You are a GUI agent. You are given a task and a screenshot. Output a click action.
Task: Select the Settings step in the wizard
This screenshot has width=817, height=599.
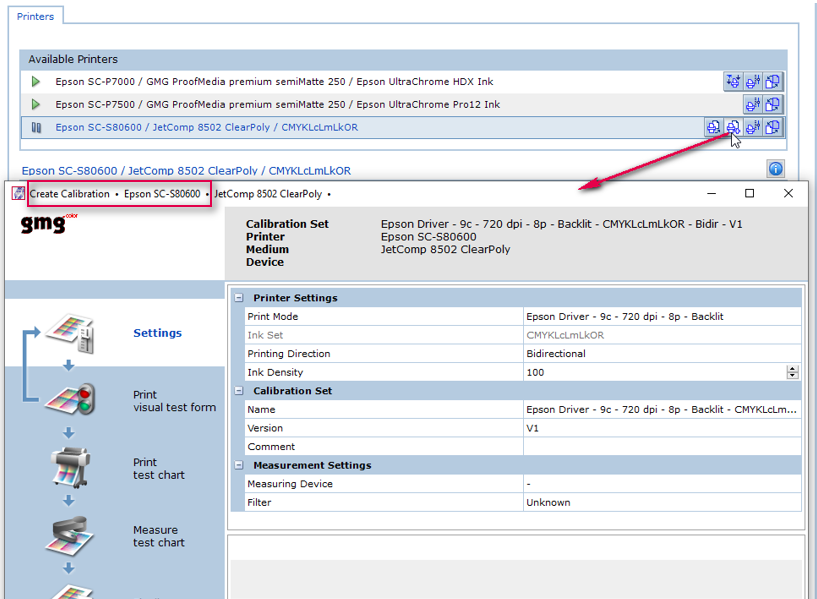[x=157, y=333]
